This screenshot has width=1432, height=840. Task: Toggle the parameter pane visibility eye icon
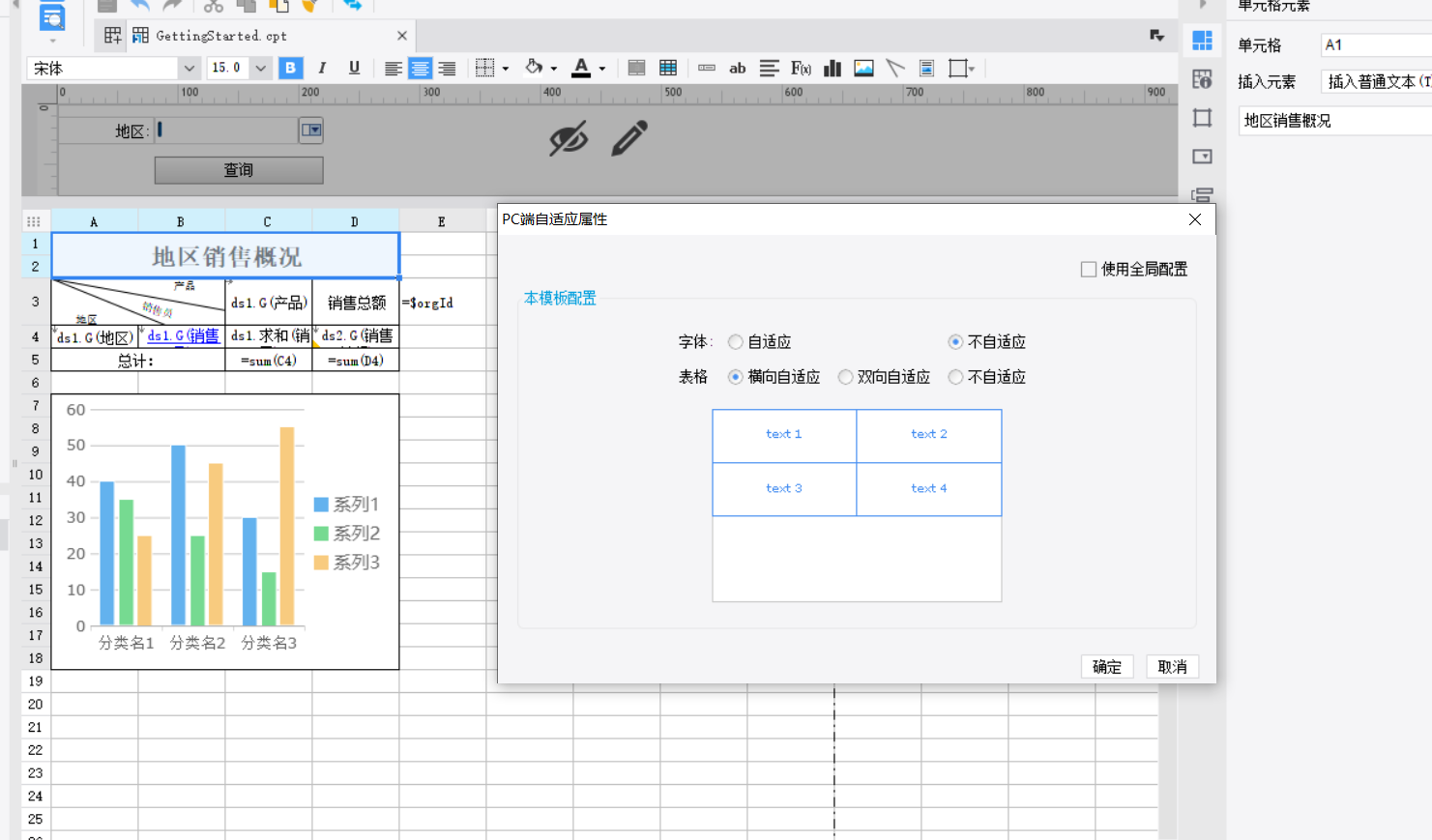(569, 138)
